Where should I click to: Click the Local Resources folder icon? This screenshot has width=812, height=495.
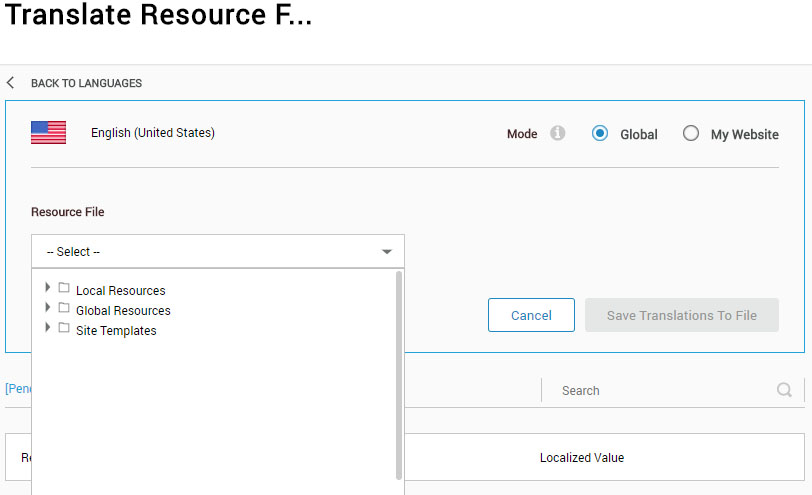pos(64,289)
